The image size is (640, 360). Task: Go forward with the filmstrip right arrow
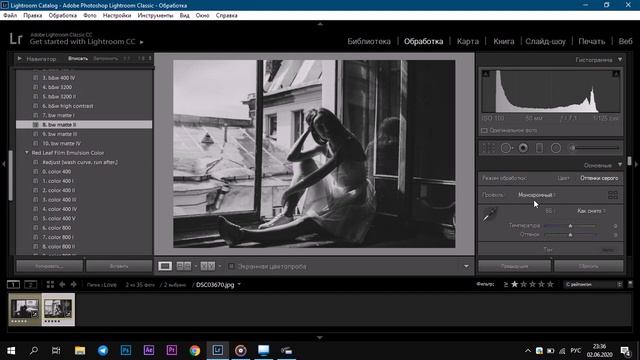point(73,284)
